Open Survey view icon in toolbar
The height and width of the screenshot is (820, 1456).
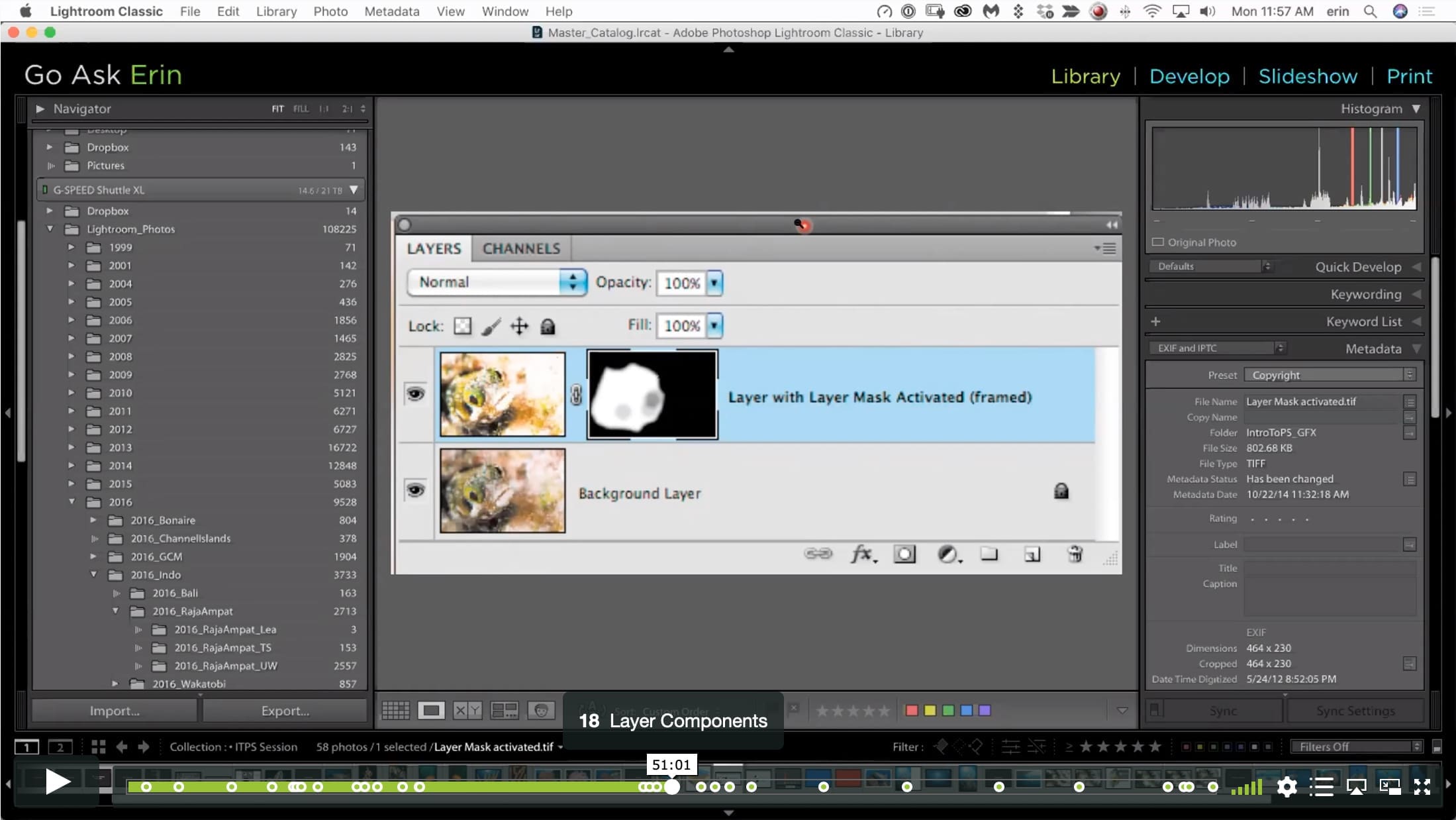click(504, 711)
